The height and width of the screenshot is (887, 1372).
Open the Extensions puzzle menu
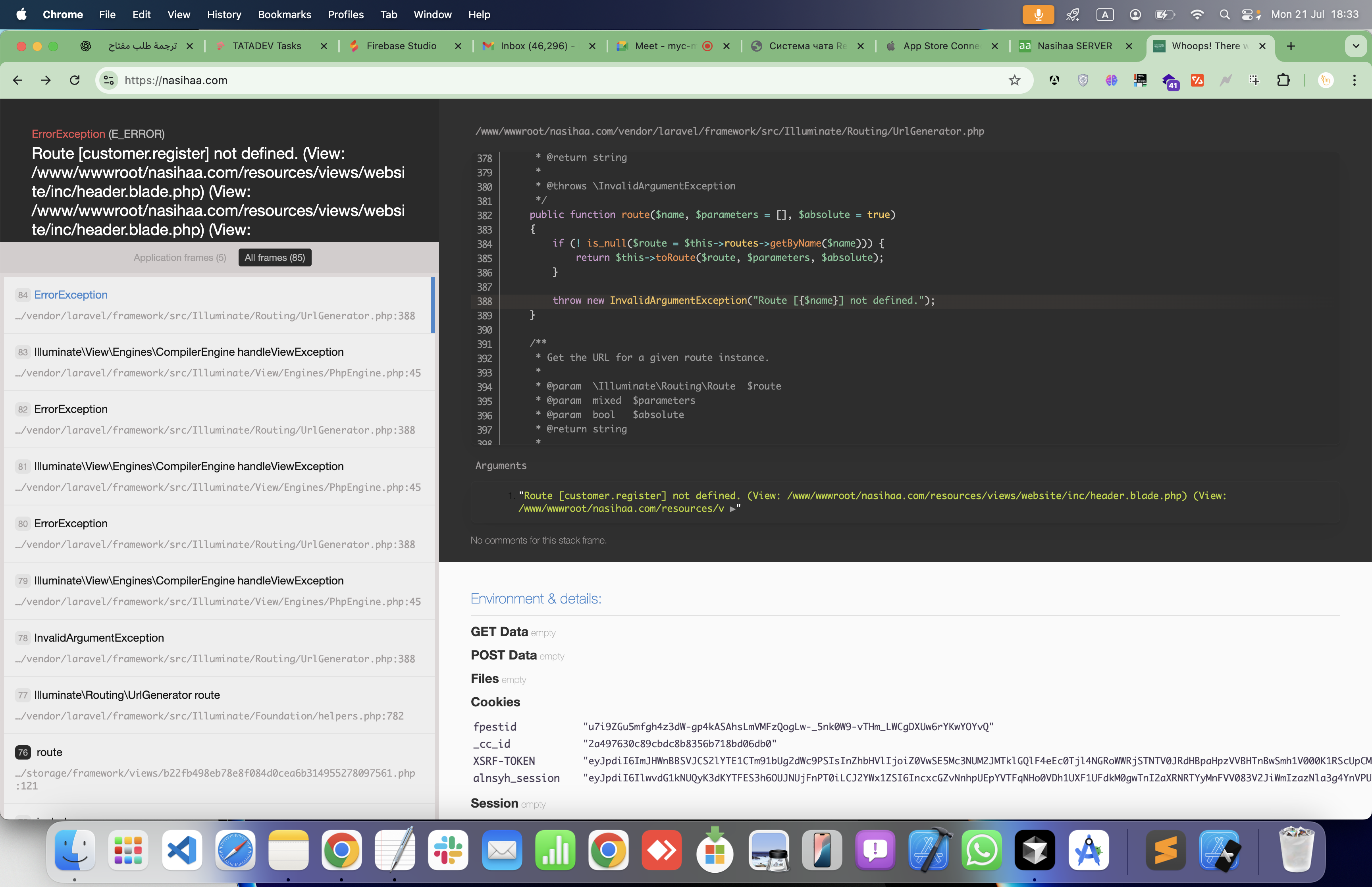(x=1283, y=80)
